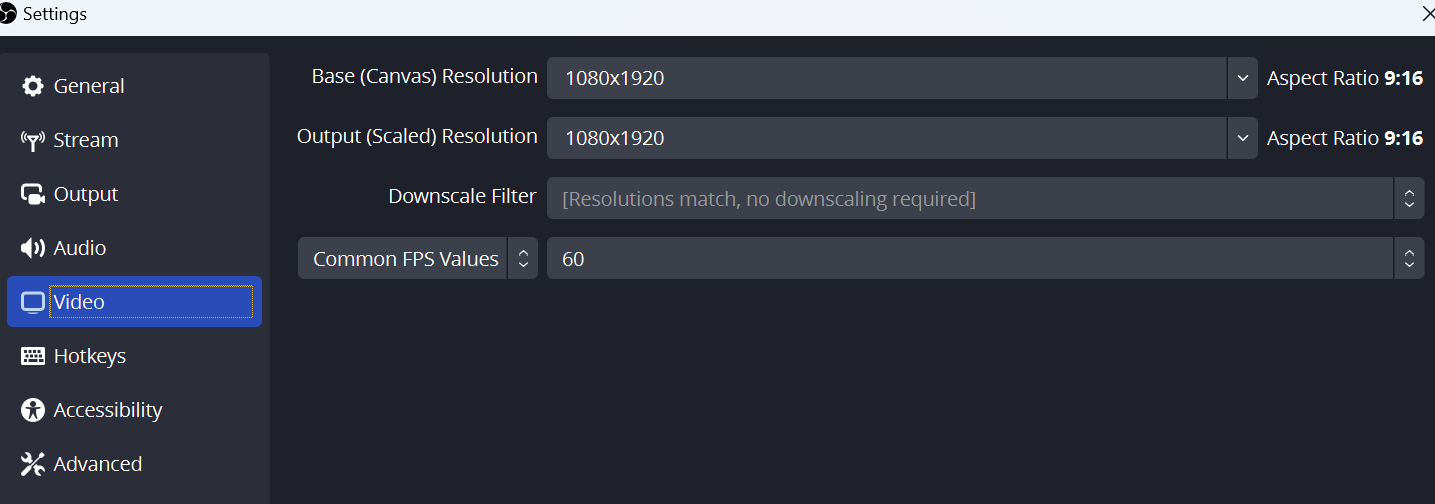Click the Settings window title
The image size is (1435, 504).
pyautogui.click(x=54, y=14)
